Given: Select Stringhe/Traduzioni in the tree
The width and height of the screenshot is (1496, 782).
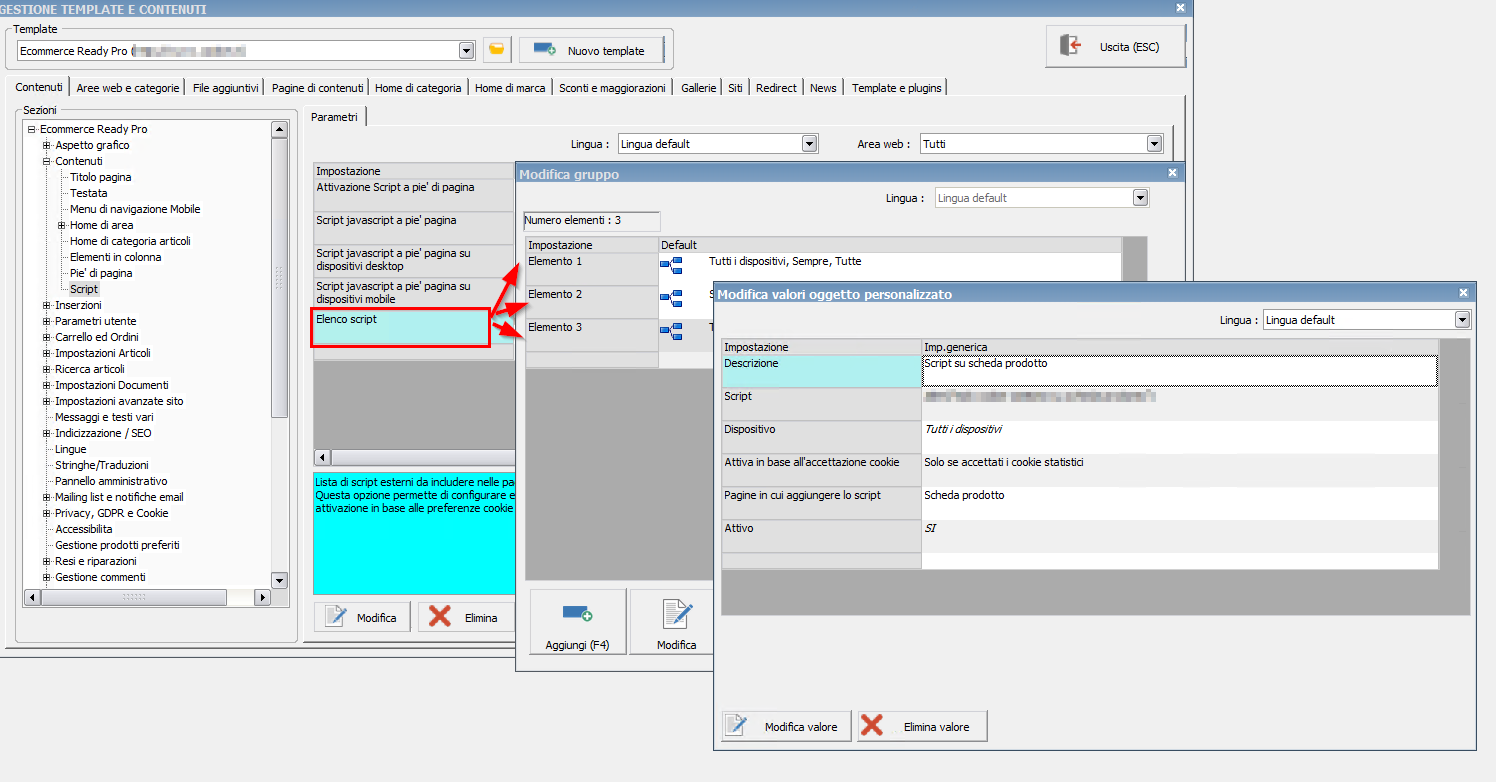Looking at the screenshot, I should point(102,465).
